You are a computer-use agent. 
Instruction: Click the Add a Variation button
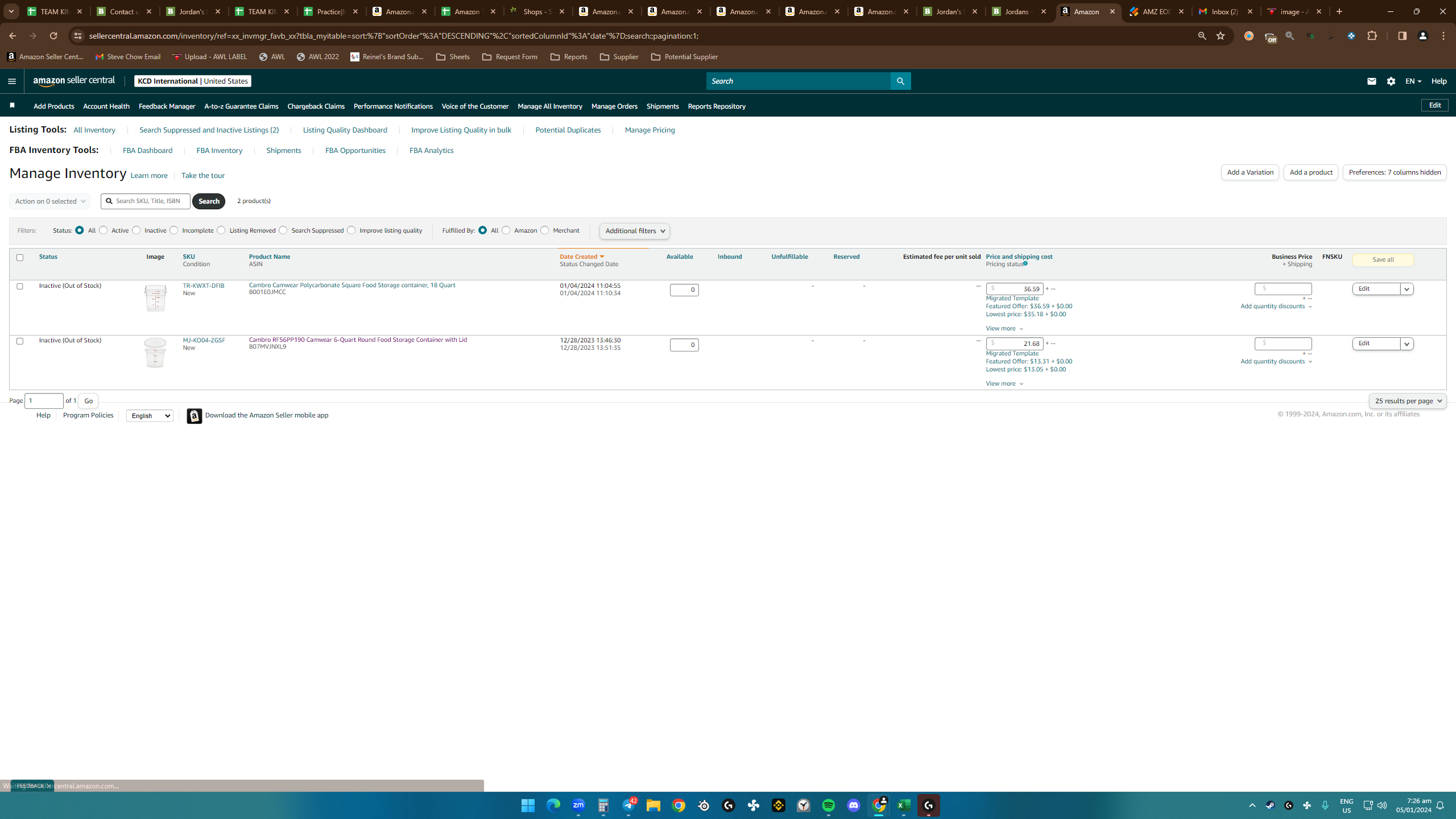pyautogui.click(x=1250, y=172)
